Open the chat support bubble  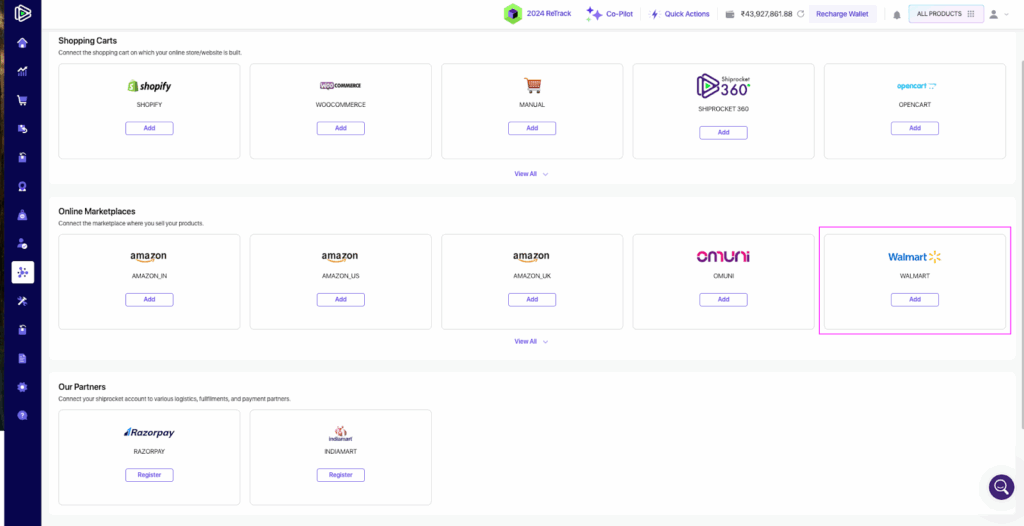pyautogui.click(x=1000, y=487)
